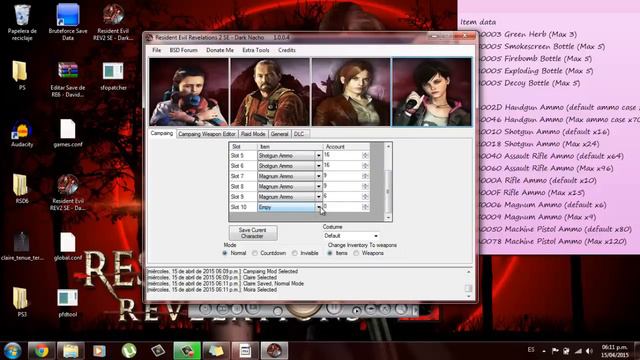The image size is (640, 360).
Task: Switch to the DLC tab
Action: (x=299, y=134)
